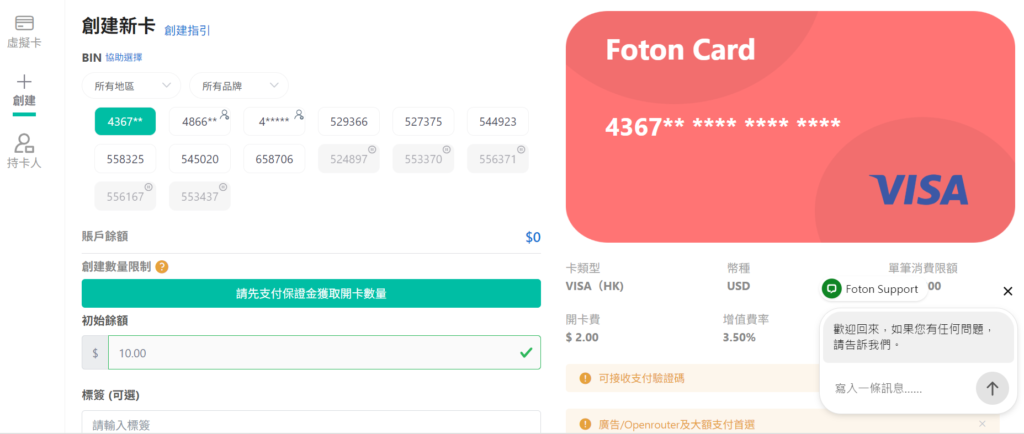
Task: Close the Foton Support chat widget
Action: pos(1008,291)
